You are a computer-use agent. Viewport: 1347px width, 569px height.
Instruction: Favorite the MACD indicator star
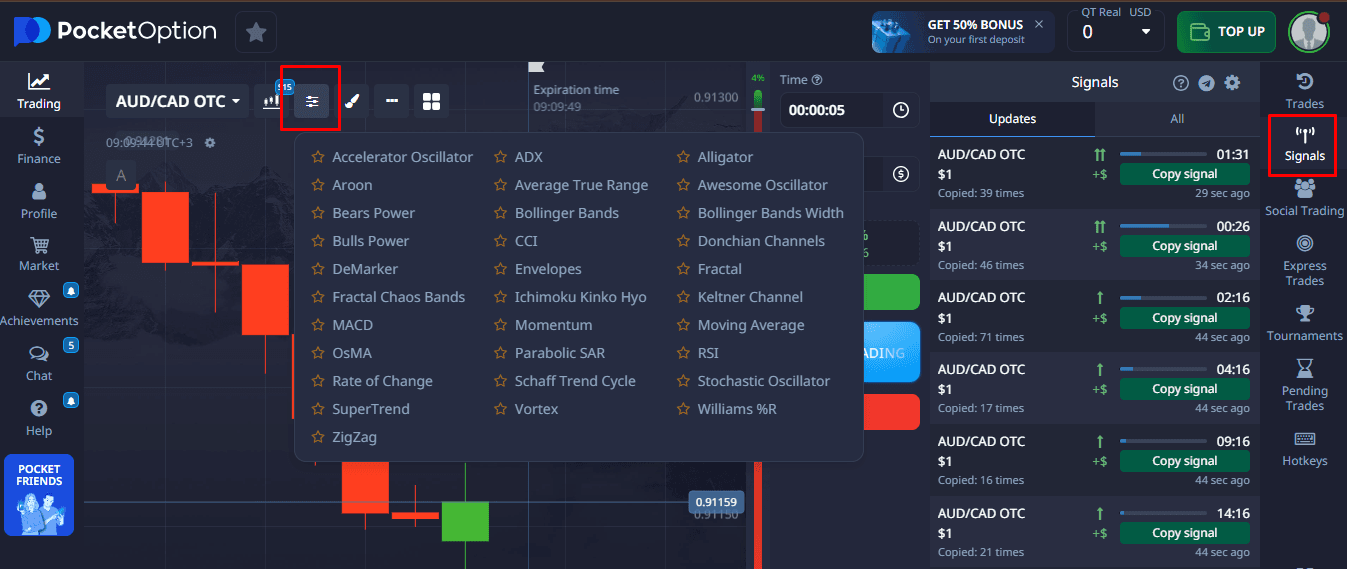318,325
